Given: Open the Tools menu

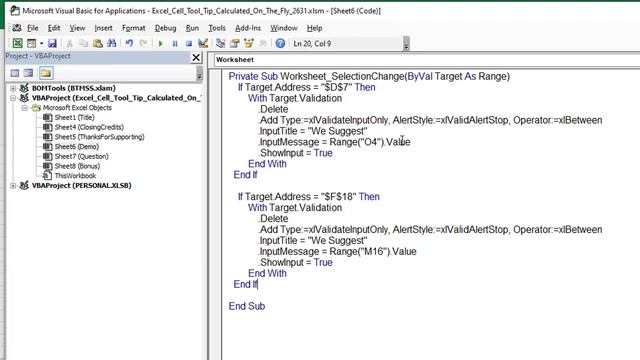Looking at the screenshot, I should coord(217,28).
